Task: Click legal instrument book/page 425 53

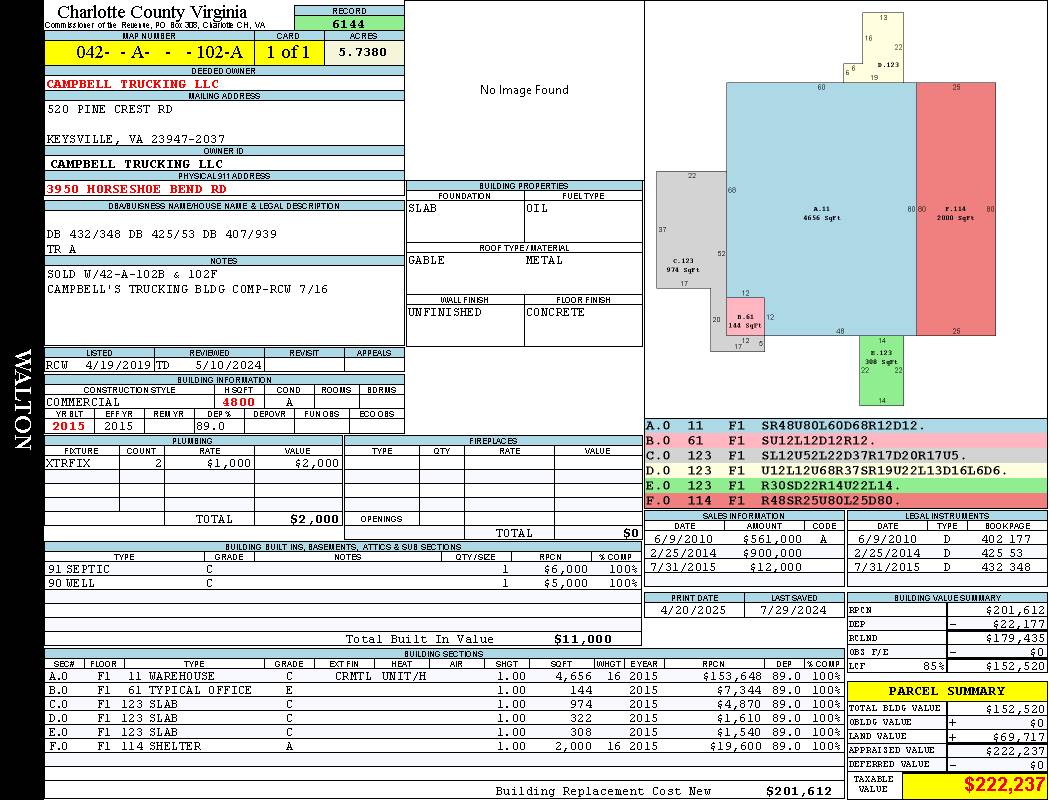Action: pos(1002,553)
